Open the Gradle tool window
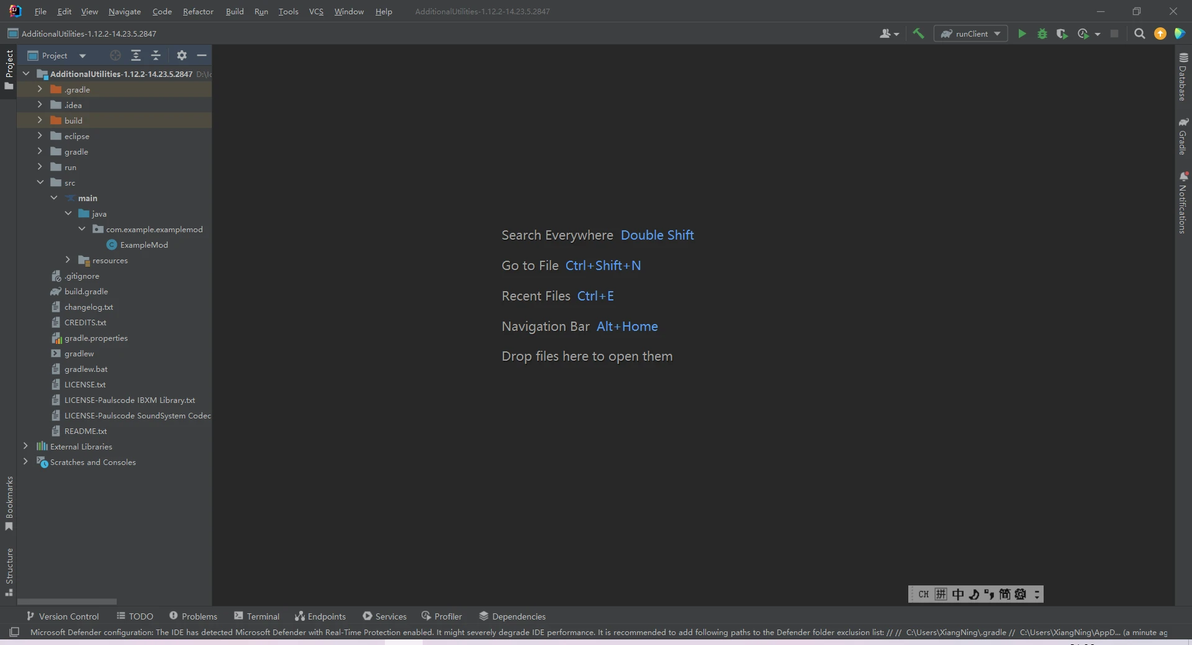1192x645 pixels. click(x=1183, y=136)
